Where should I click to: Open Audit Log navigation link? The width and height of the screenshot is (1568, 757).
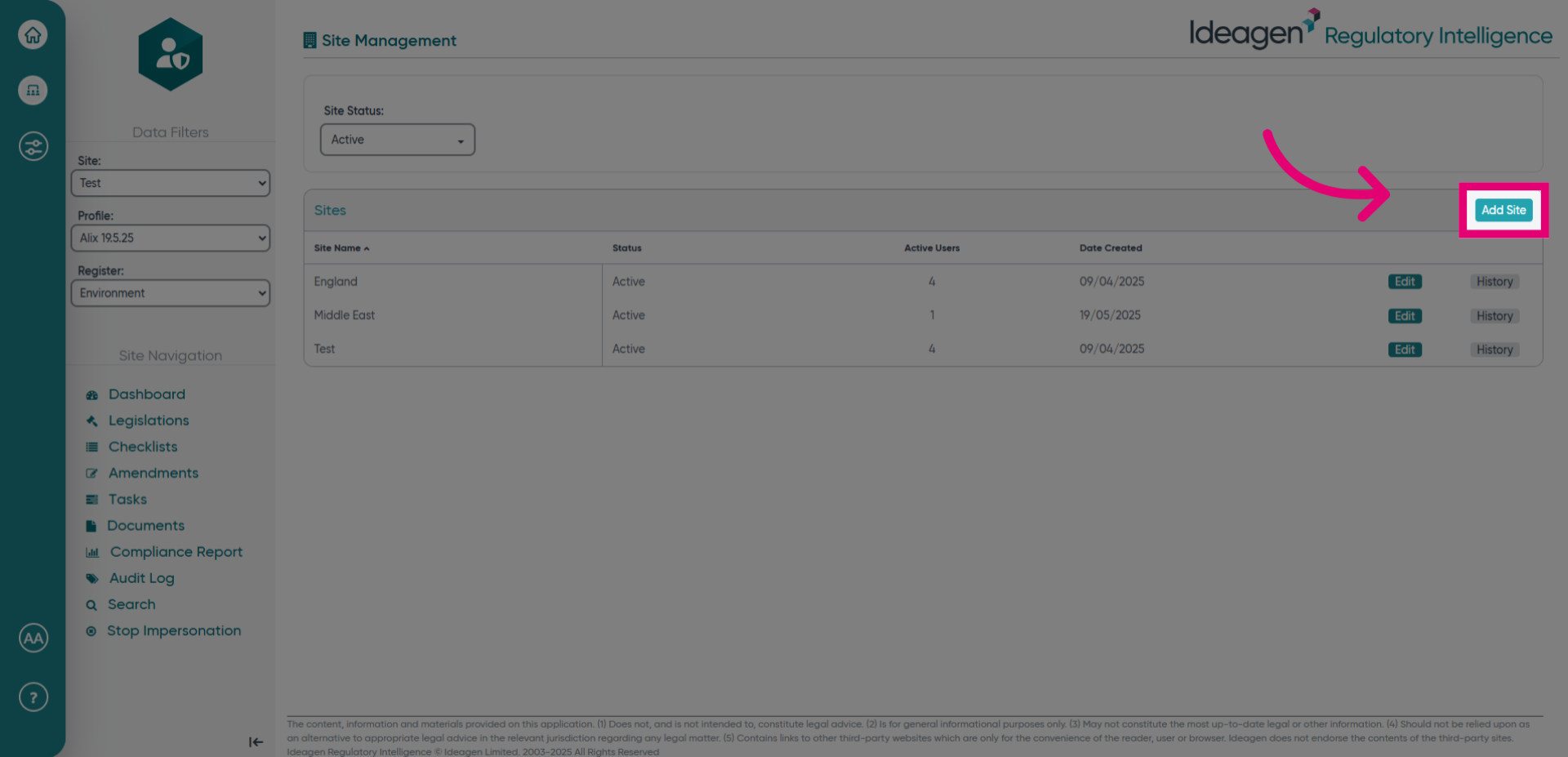pyautogui.click(x=142, y=578)
